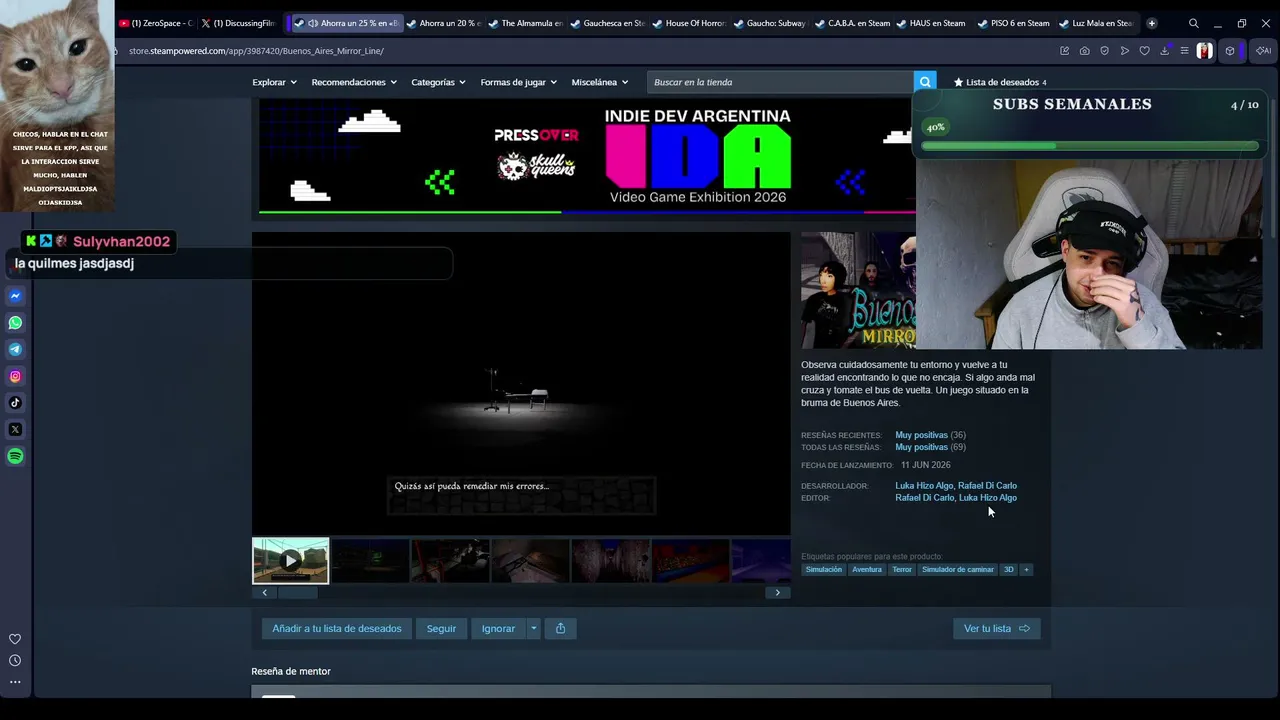Click the player/send arrow icon in the address bar
The image size is (1280, 720).
point(1124,51)
